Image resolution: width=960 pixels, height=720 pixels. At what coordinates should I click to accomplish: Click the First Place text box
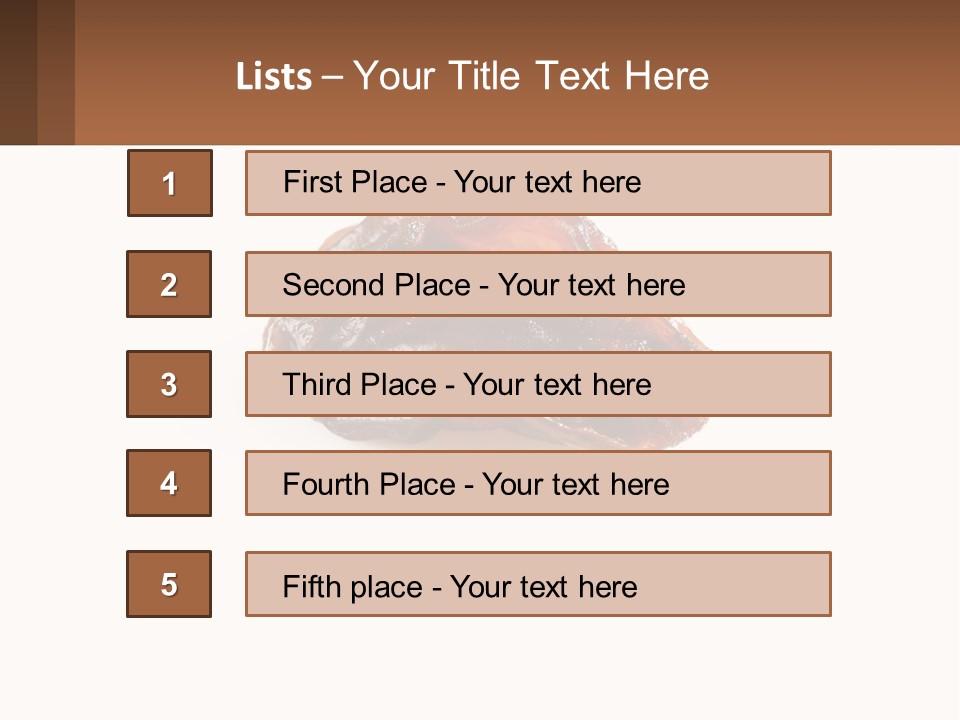pyautogui.click(x=538, y=183)
